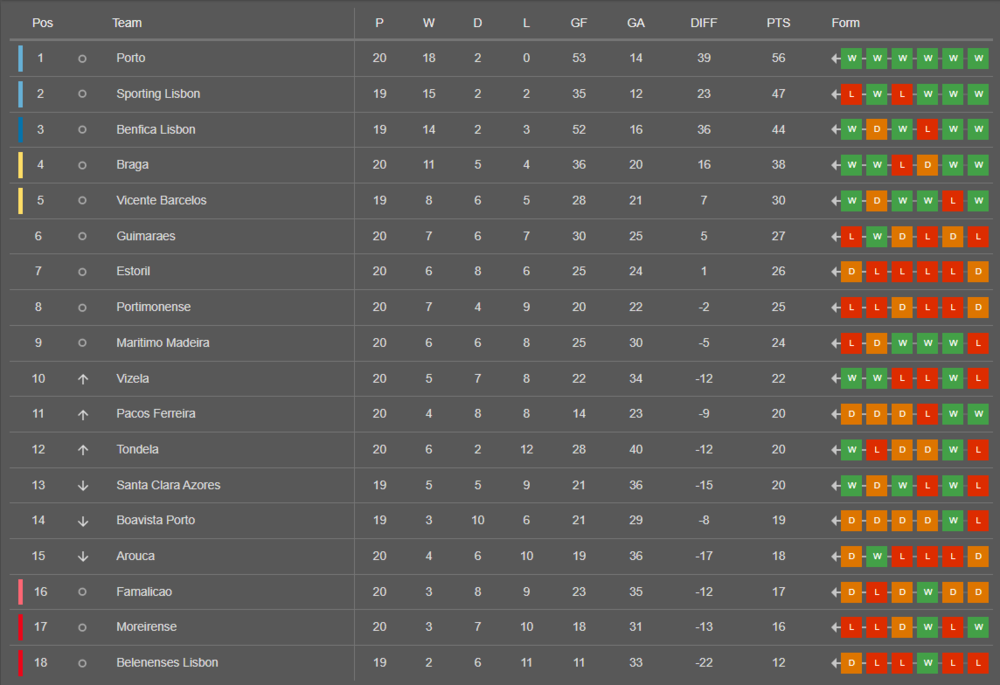
Task: Click the down arrow beside Santa Clara Azores
Action: [83, 486]
